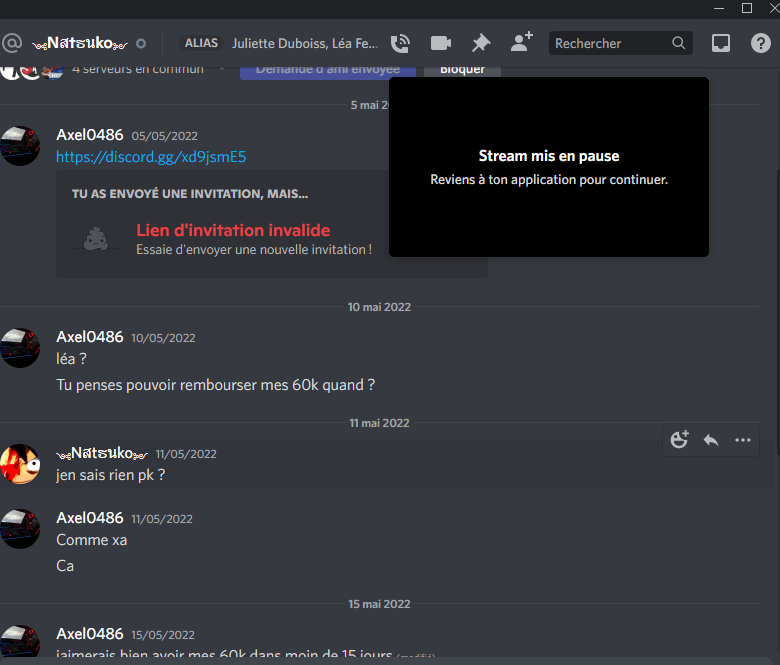Image resolution: width=780 pixels, height=665 pixels.
Task: Click the alias list 'Juliette Duboiss, Léa Fe...'
Action: tap(305, 43)
